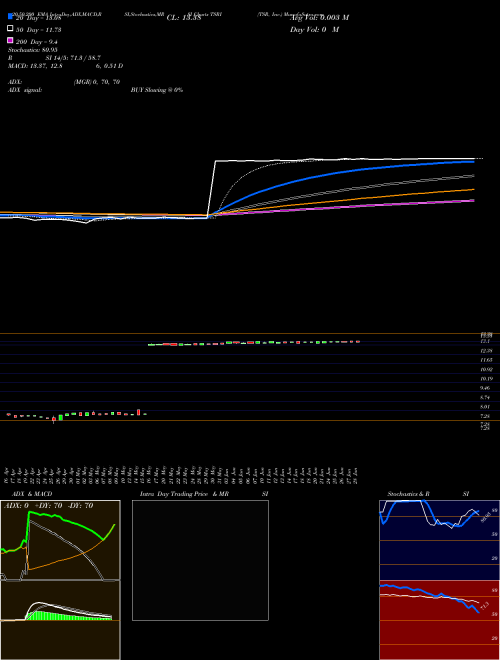
Task: Click the 'ADX & MACD' panel title
Action: point(32,494)
